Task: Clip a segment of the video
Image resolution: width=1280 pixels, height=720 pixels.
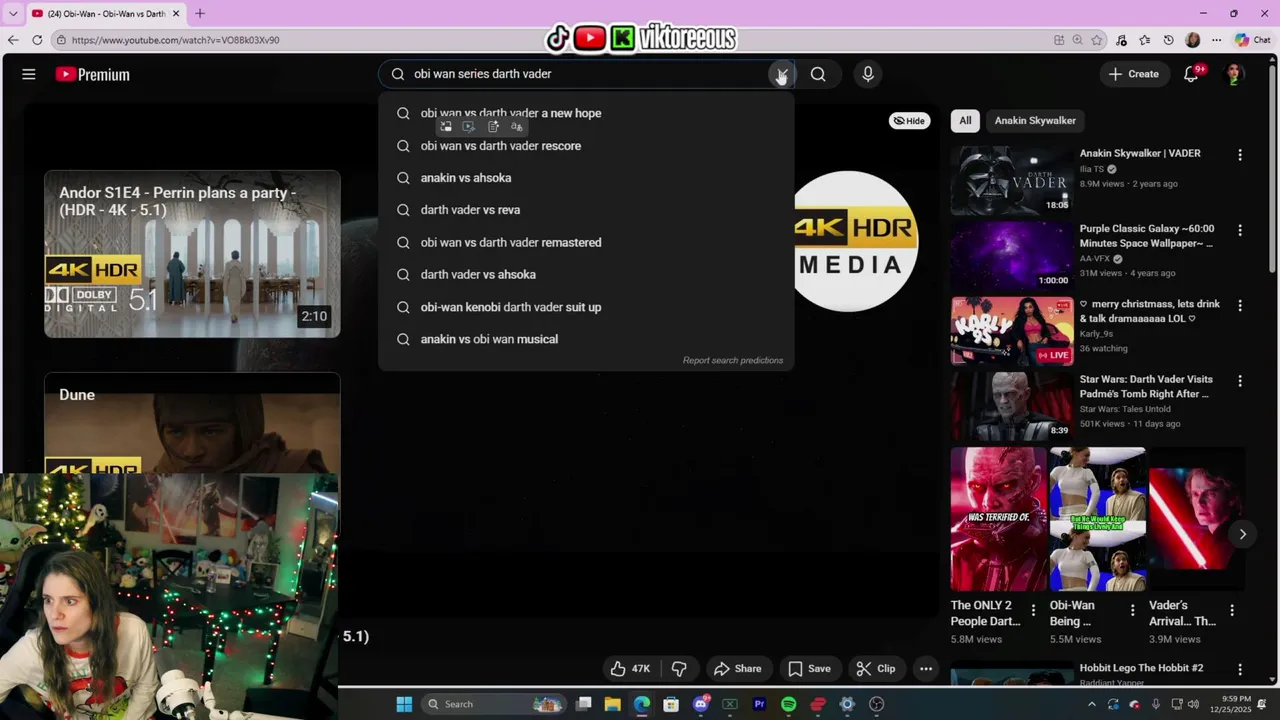Action: pos(876,669)
